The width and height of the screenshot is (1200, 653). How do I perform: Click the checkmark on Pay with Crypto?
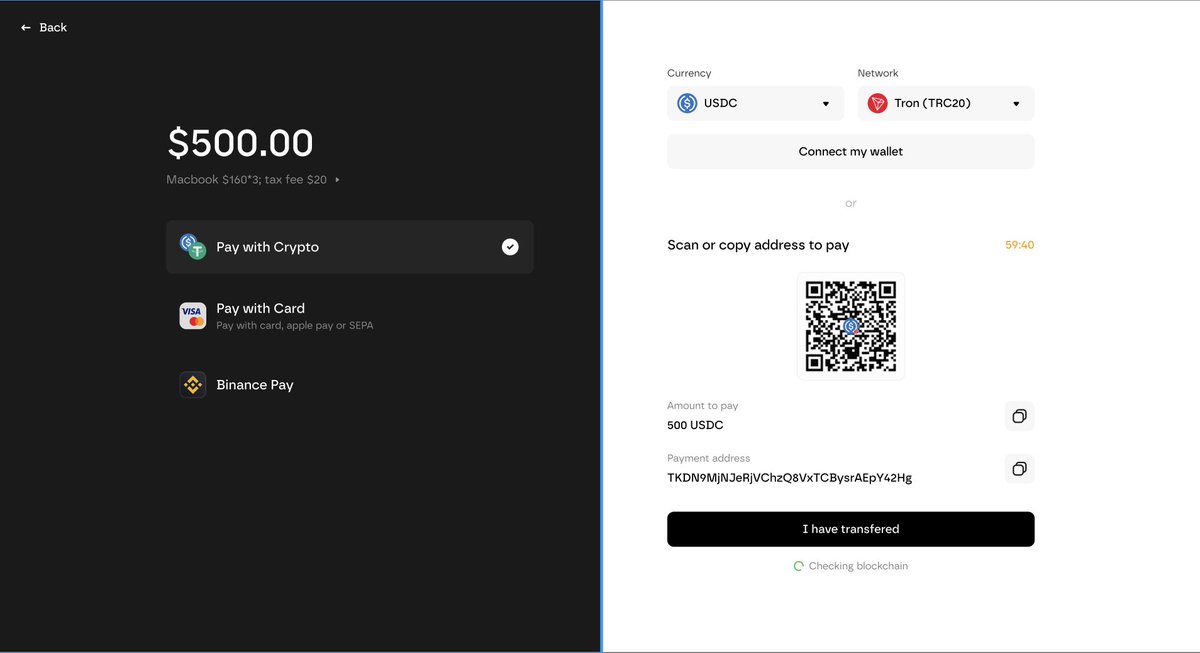tap(510, 247)
